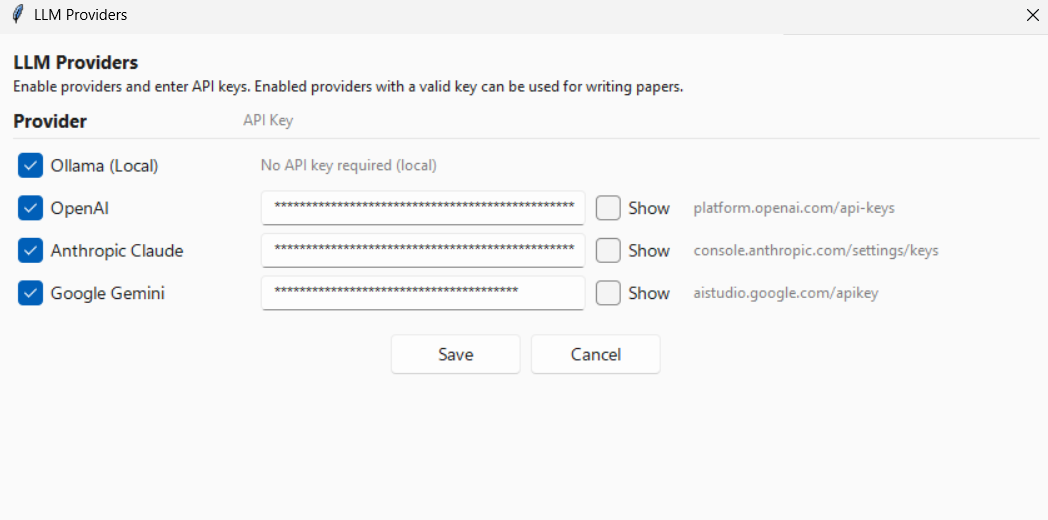Reveal the Anthropic Claude key with Show
The height and width of the screenshot is (520, 1048).
click(608, 251)
